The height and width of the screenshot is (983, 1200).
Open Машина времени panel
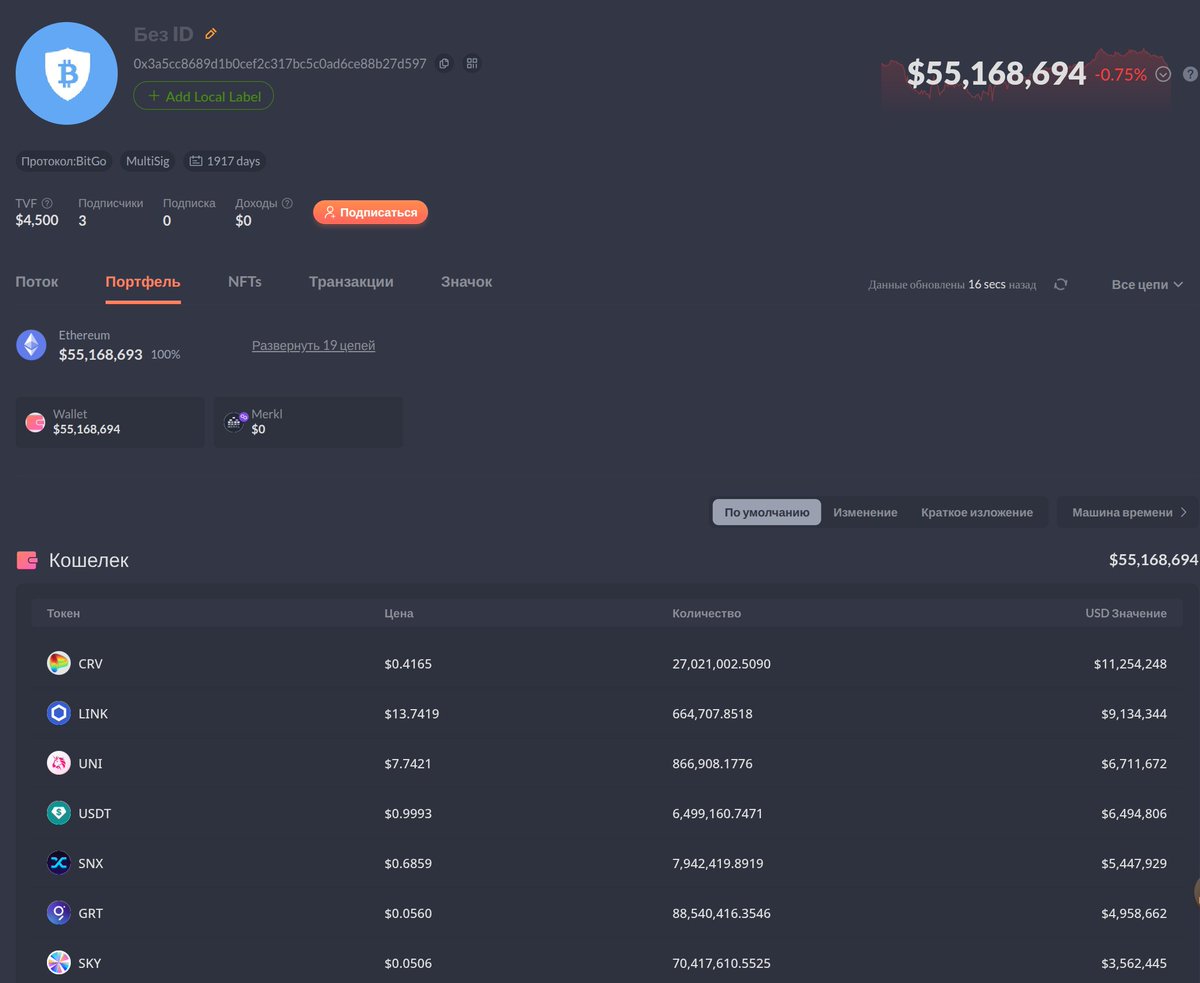point(1129,512)
